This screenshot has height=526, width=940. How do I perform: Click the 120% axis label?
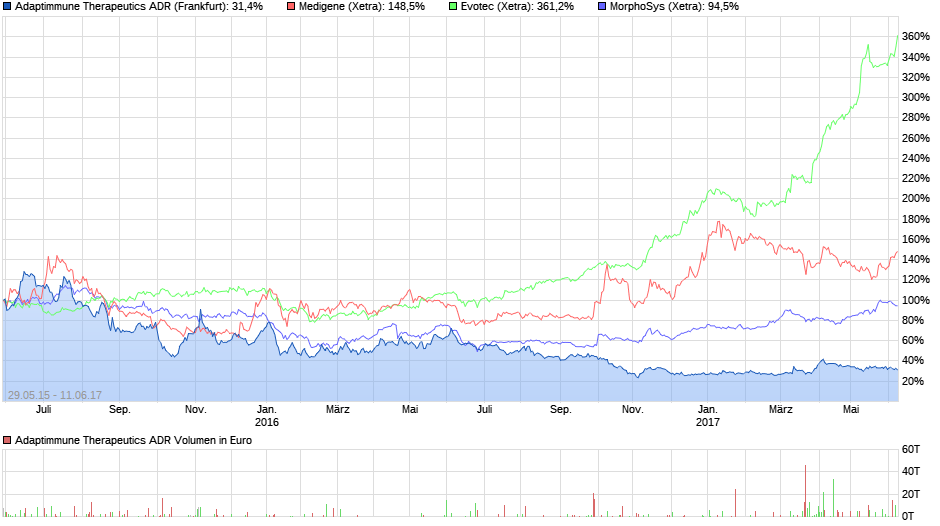(x=915, y=279)
